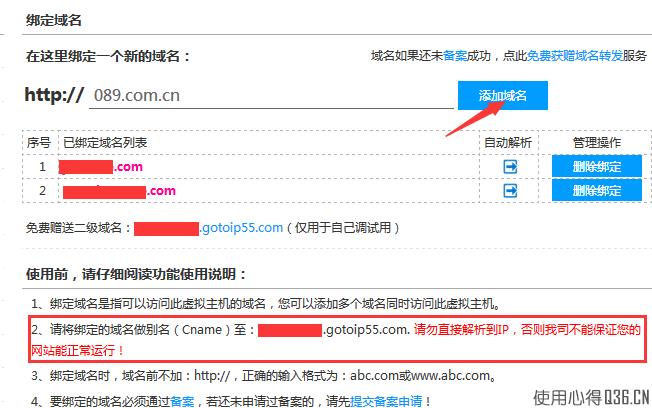Open the first bound .com domain link
The image size is (652, 408).
101,167
